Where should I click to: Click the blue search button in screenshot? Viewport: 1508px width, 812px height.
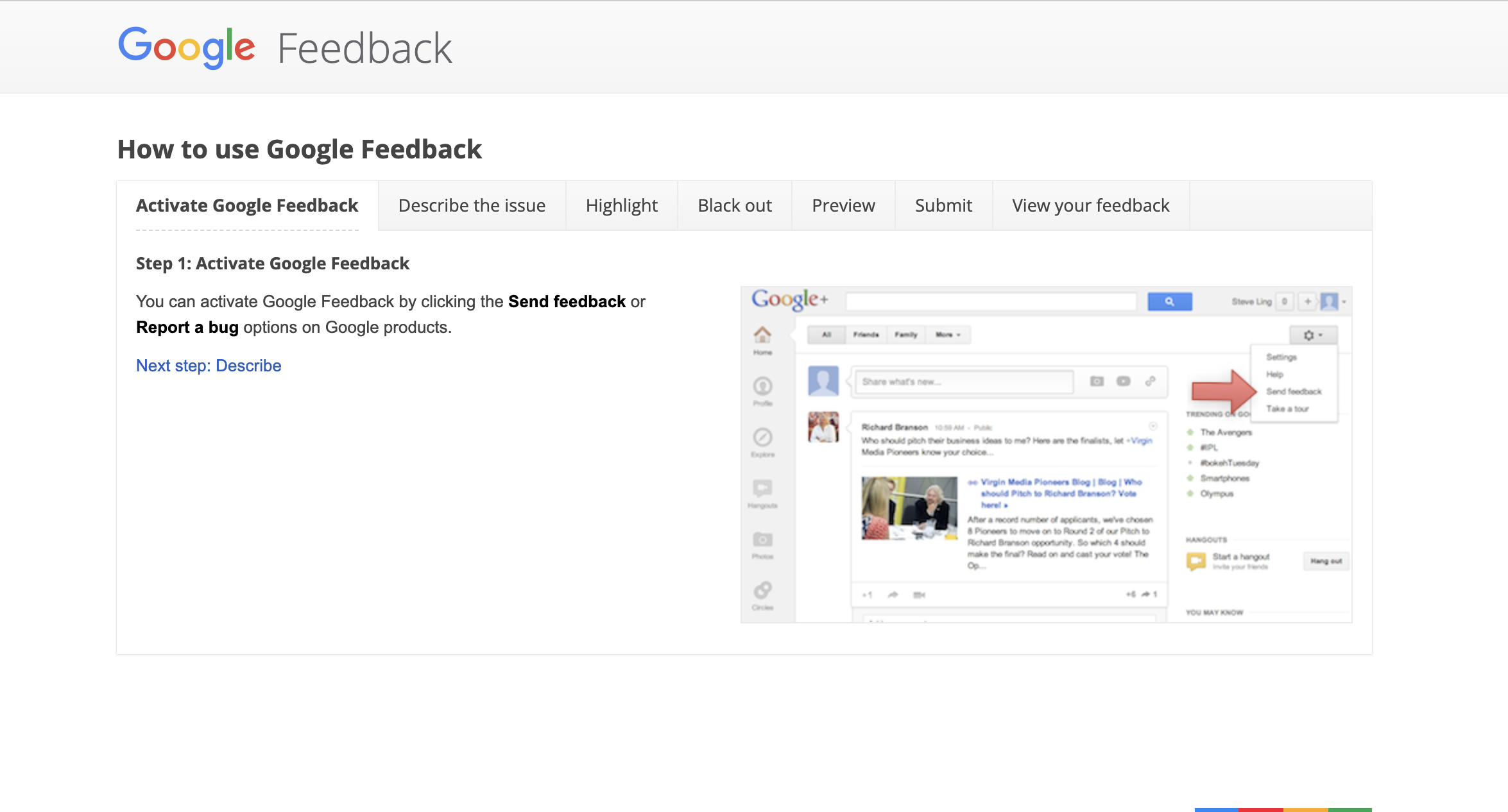pyautogui.click(x=1169, y=301)
